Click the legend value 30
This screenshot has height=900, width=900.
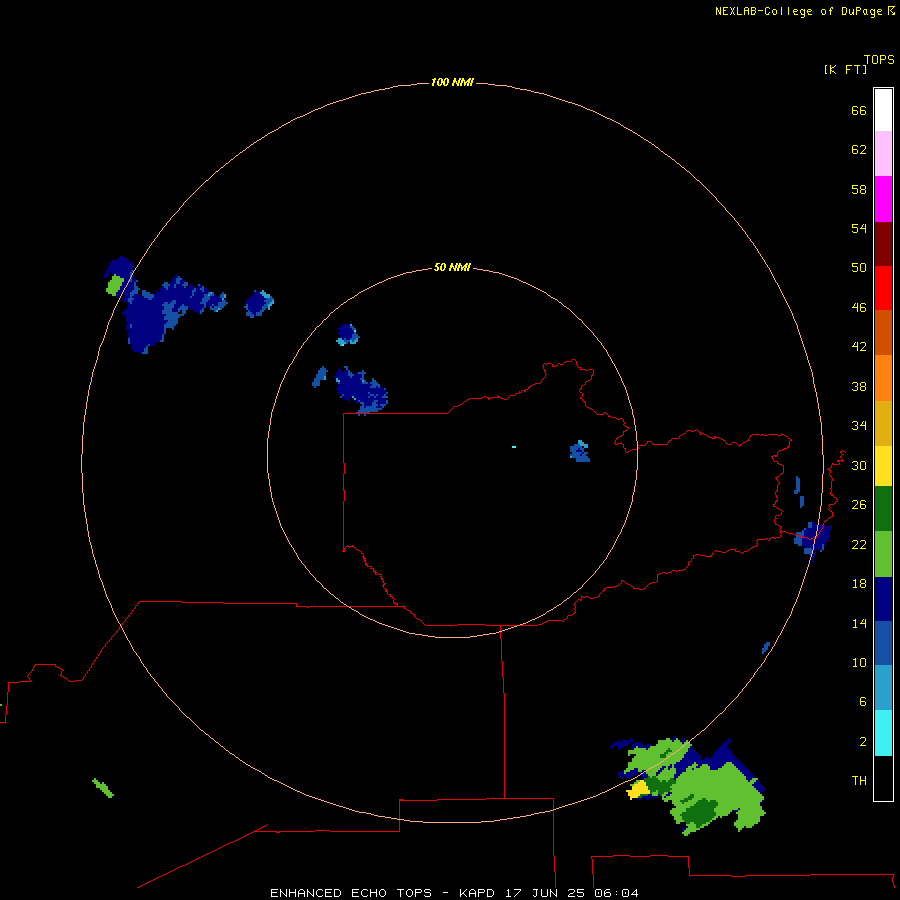[859, 465]
